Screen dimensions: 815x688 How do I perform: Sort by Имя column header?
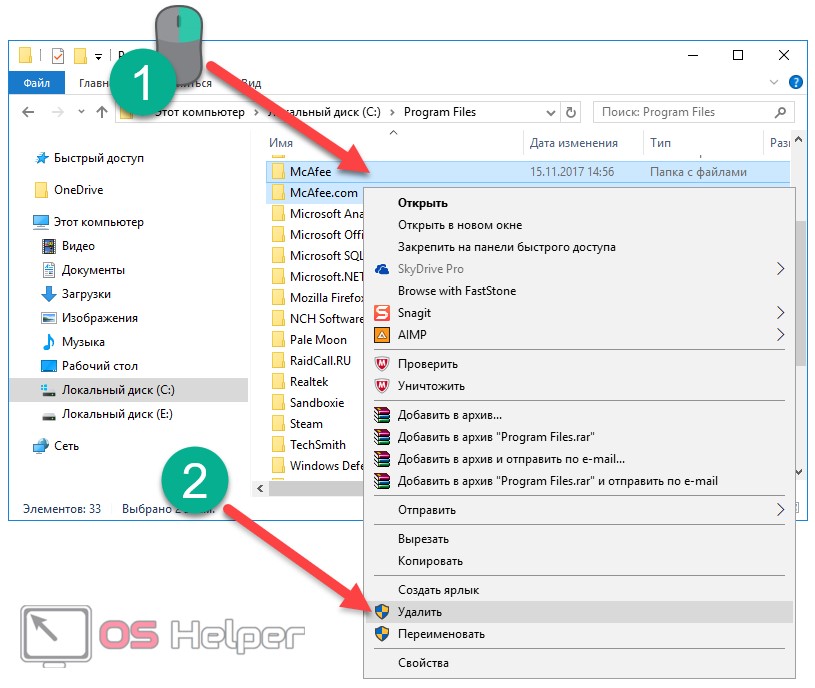(393, 143)
